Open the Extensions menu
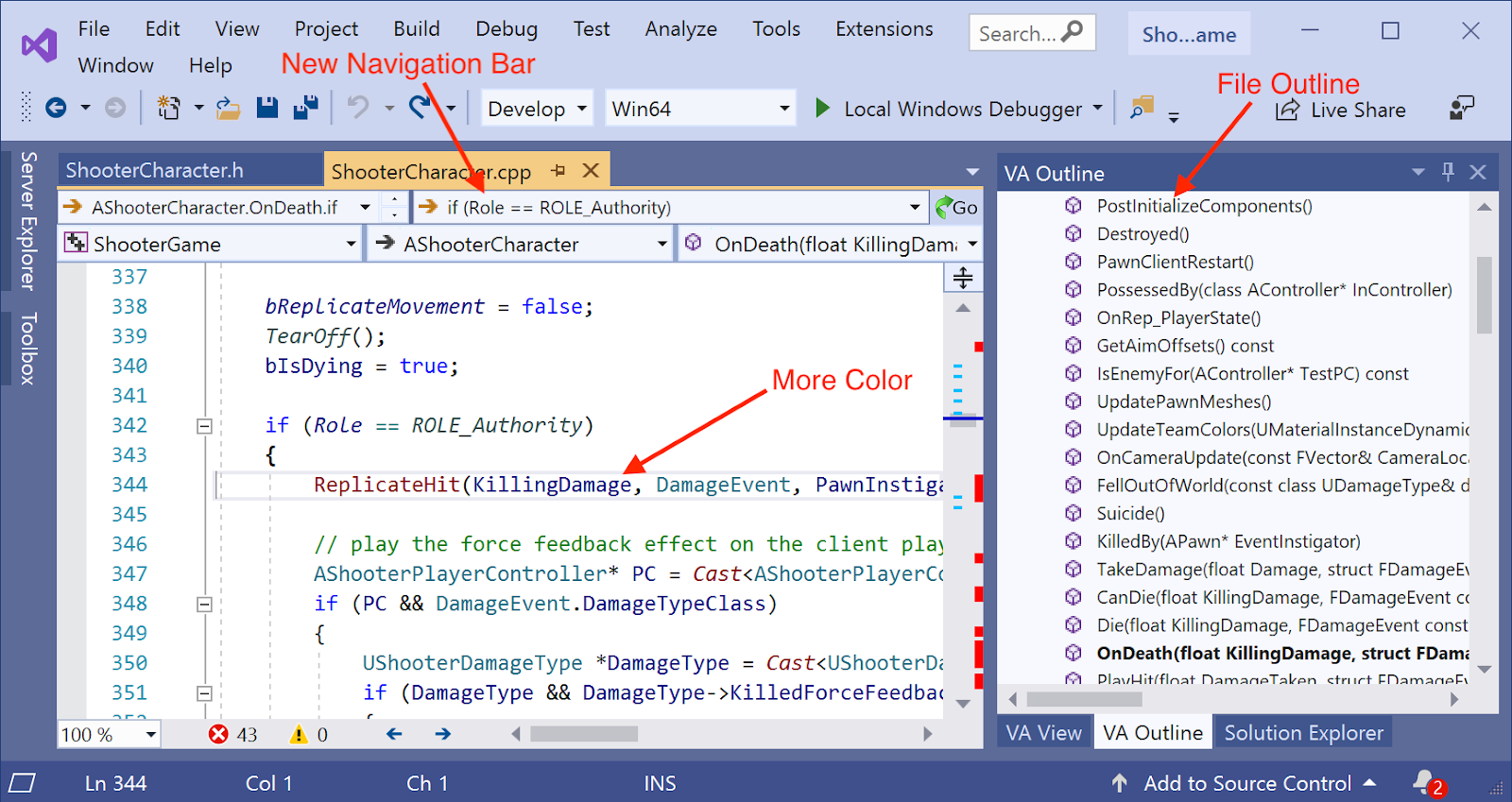1512x802 pixels. tap(885, 29)
